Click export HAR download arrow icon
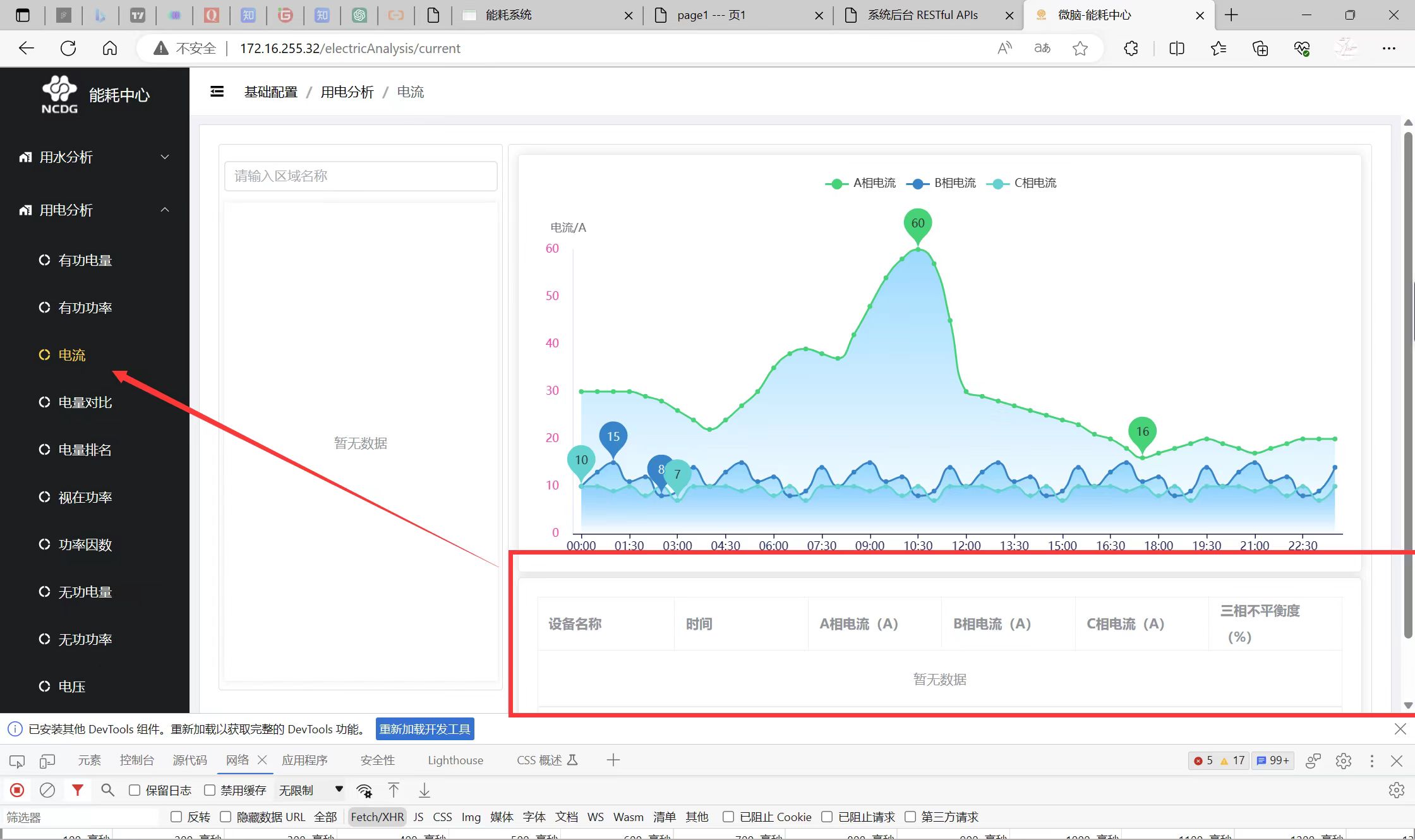 (424, 790)
